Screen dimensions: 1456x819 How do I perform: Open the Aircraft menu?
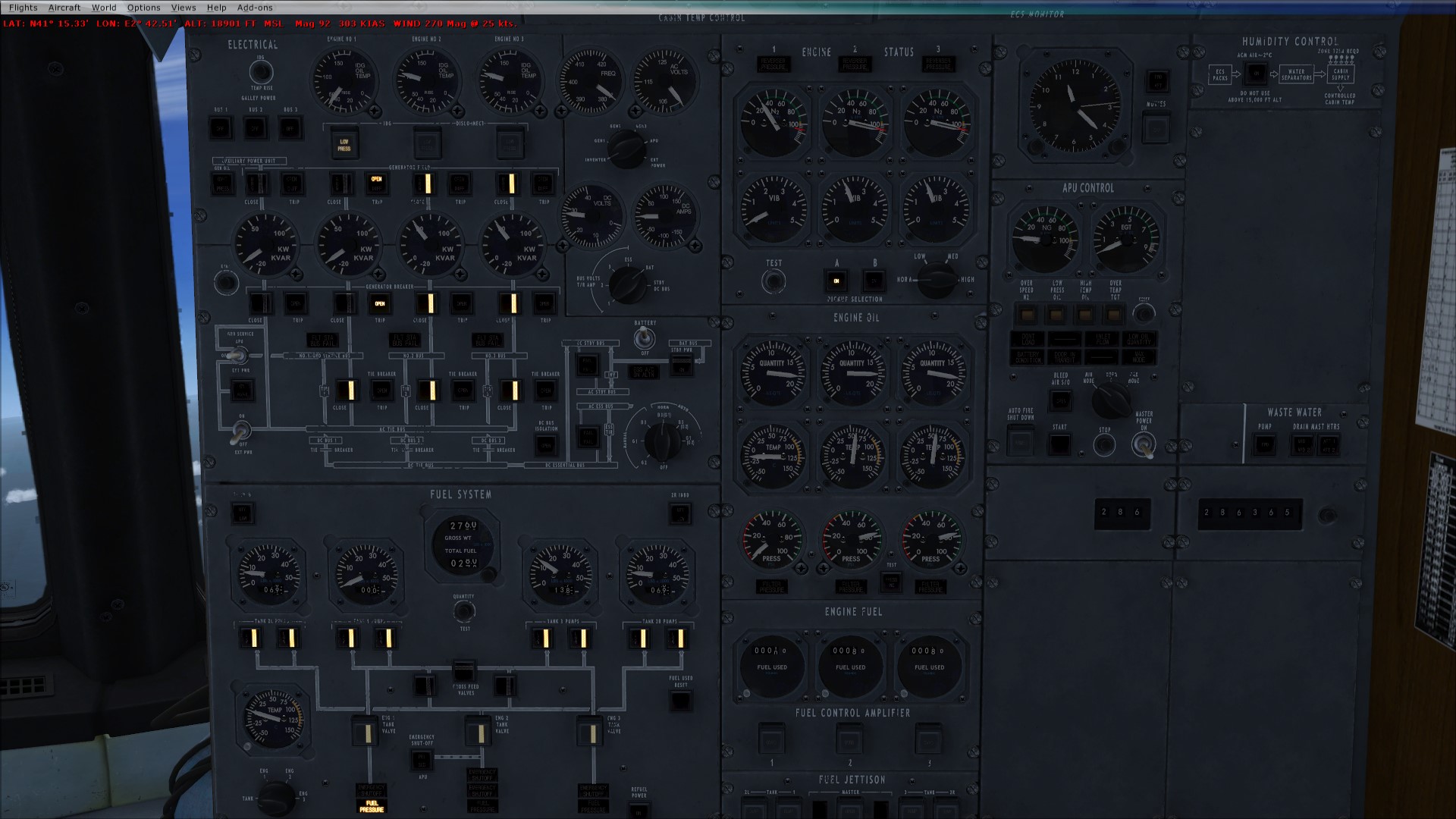coord(64,8)
